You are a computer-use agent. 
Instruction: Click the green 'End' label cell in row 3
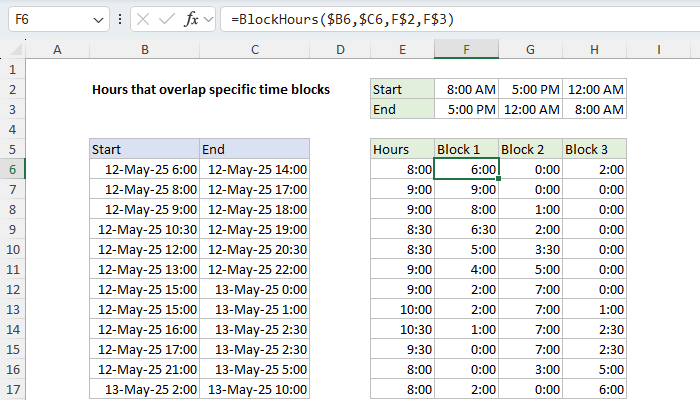coord(402,109)
